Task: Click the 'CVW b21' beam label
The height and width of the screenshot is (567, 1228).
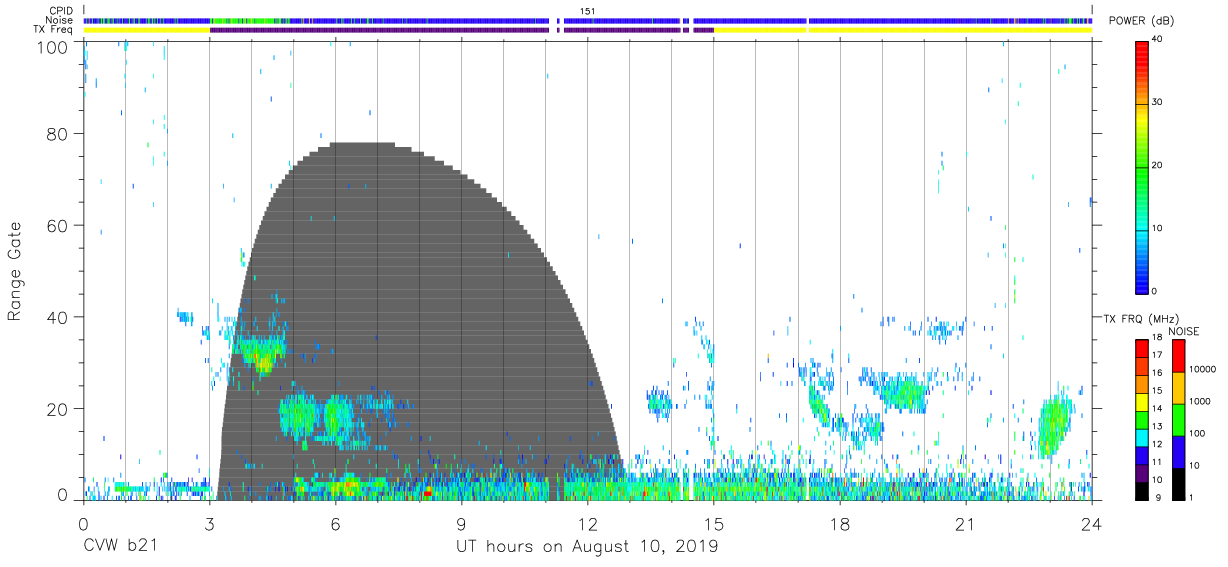Action: [120, 546]
